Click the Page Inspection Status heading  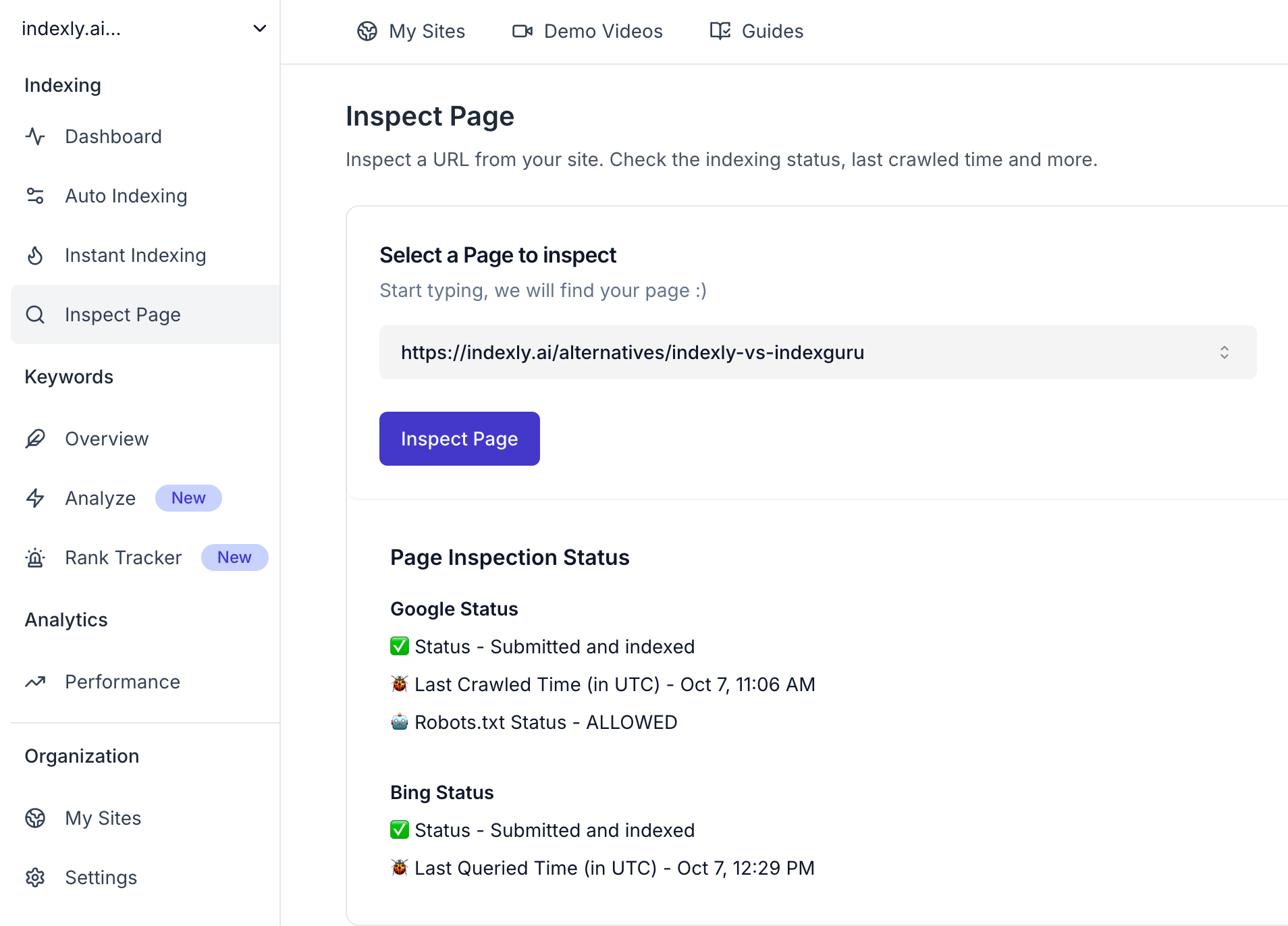(510, 557)
